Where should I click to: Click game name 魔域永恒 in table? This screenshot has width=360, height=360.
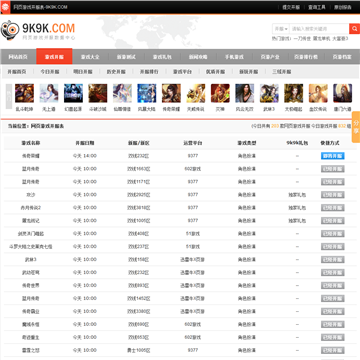tap(30, 324)
